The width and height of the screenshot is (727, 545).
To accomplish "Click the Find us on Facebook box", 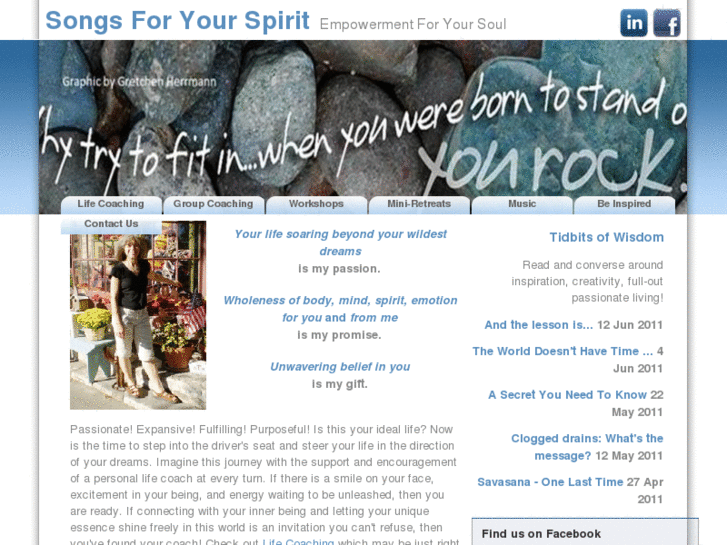I will pyautogui.click(x=585, y=532).
